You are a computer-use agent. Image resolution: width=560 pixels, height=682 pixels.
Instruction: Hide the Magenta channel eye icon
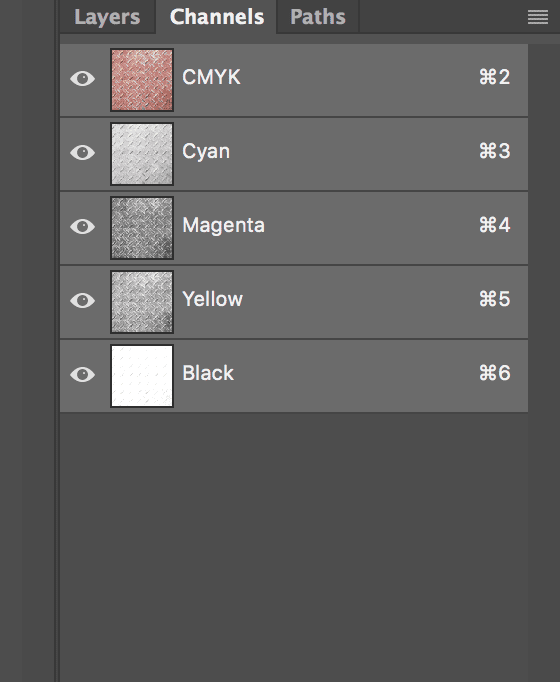tap(83, 227)
